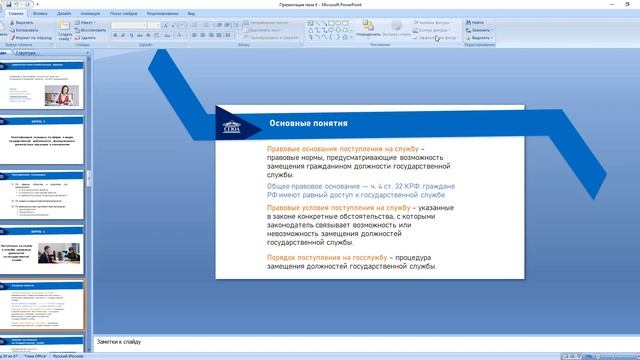This screenshot has height=360, width=640.
Task: Toggle Underline formatting
Action: pos(131,36)
